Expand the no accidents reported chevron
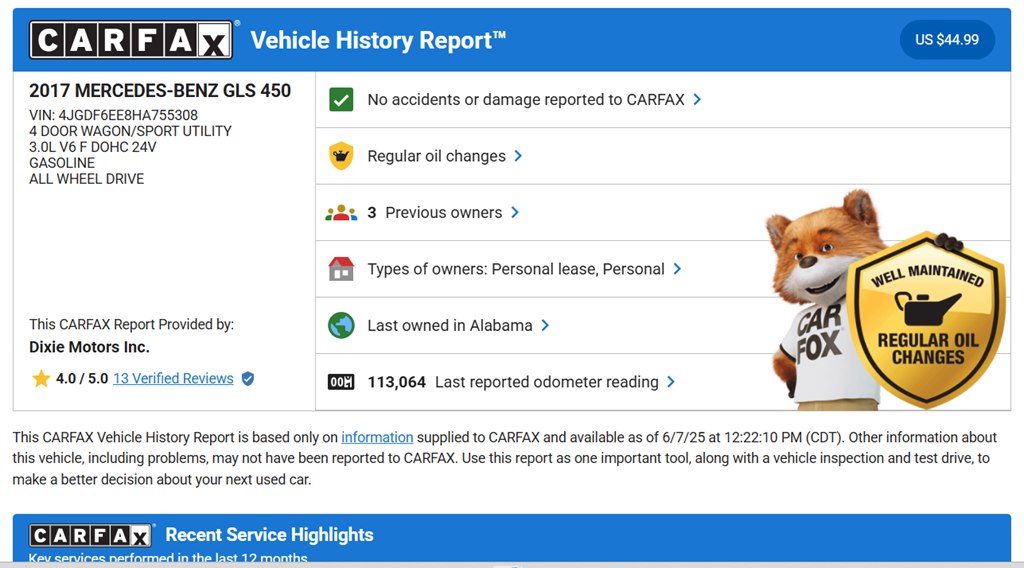 tap(697, 99)
